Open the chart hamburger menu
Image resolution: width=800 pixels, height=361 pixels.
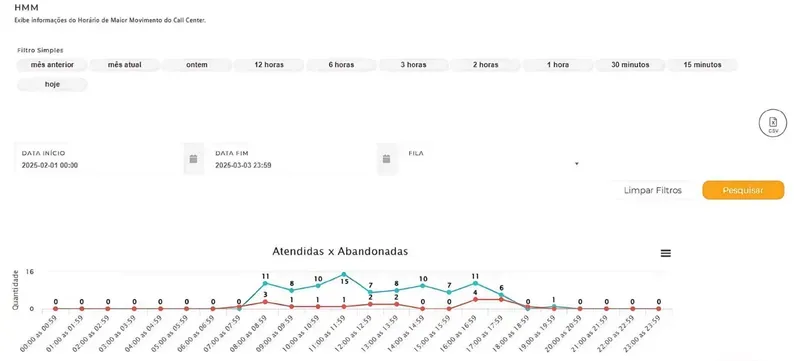pos(666,253)
